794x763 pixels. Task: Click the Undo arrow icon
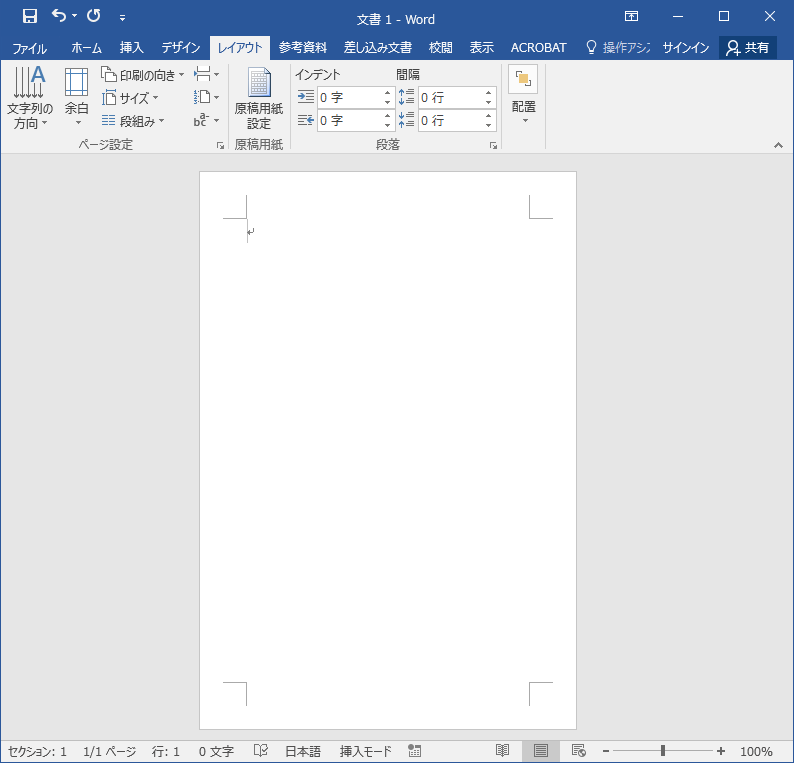click(59, 16)
